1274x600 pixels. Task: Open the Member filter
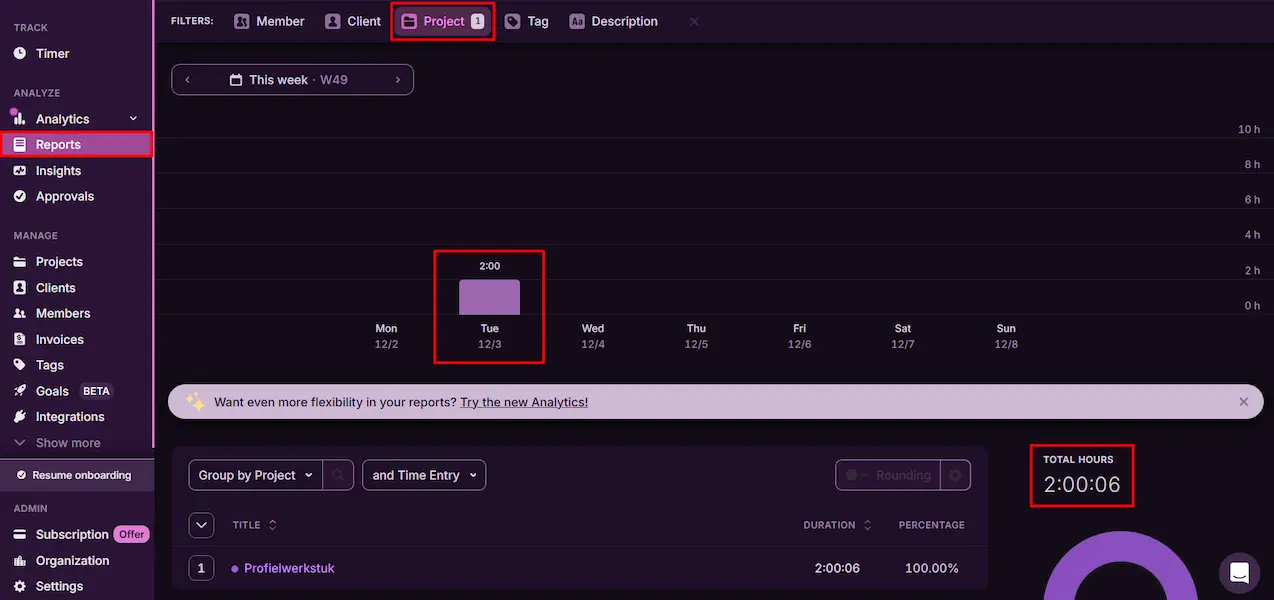click(x=269, y=21)
